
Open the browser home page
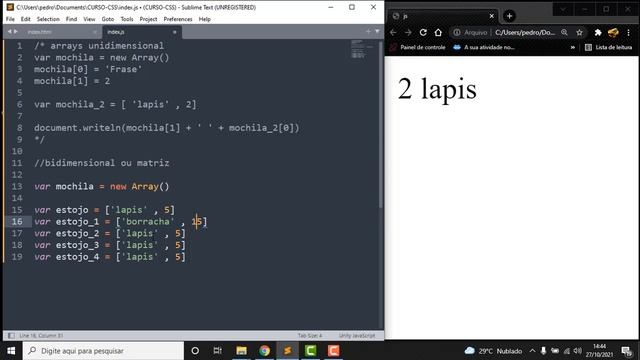(x=438, y=33)
